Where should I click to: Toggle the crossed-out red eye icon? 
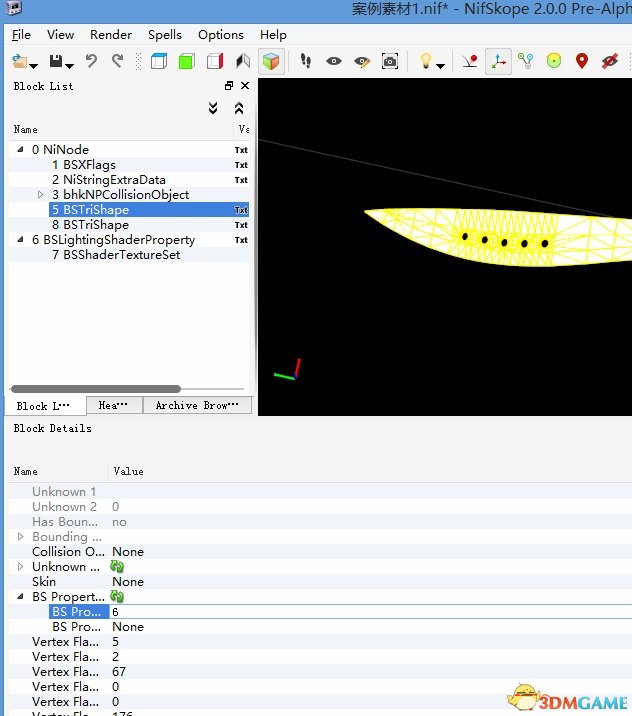[610, 61]
